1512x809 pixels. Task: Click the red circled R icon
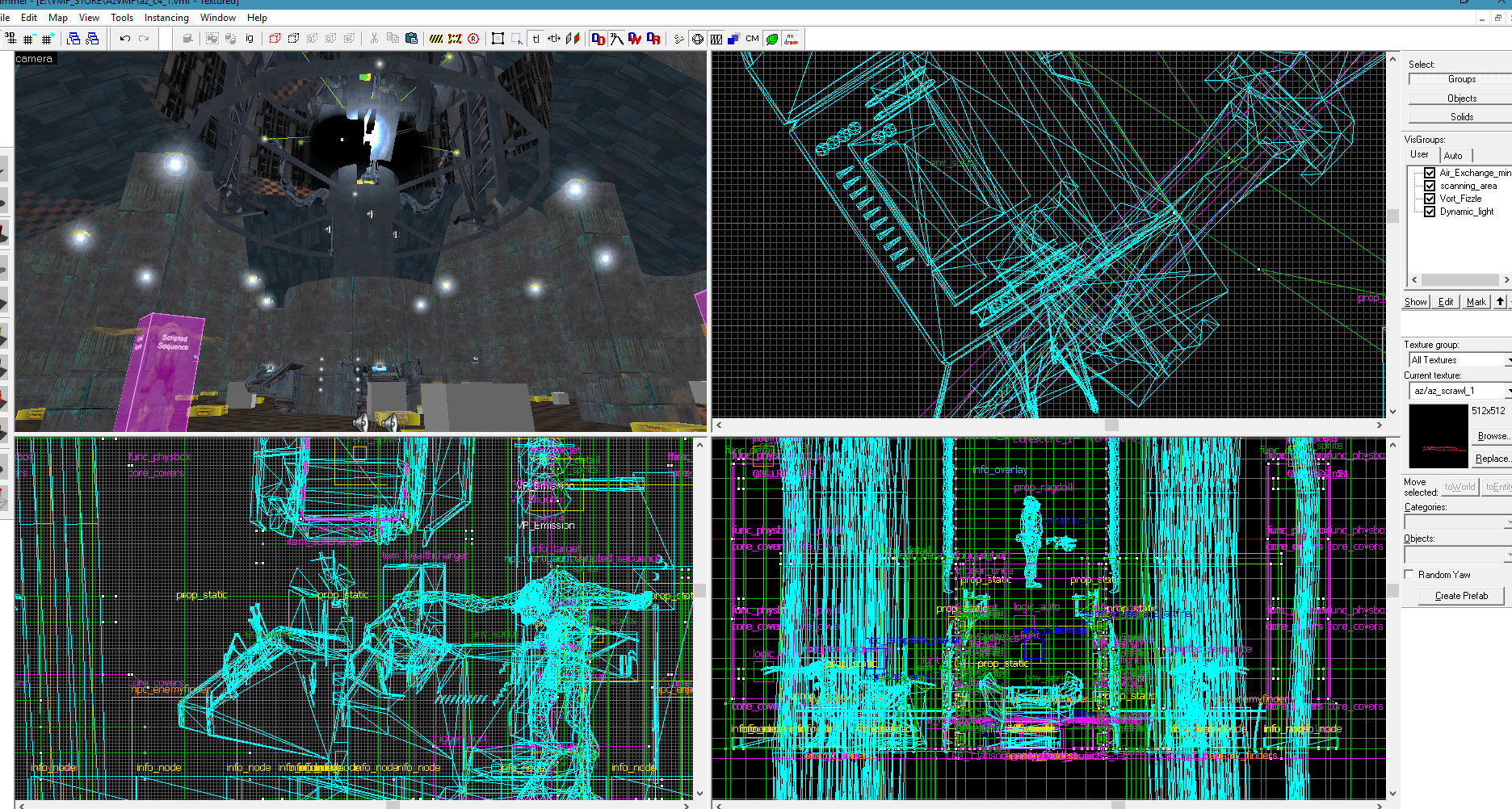(x=473, y=38)
